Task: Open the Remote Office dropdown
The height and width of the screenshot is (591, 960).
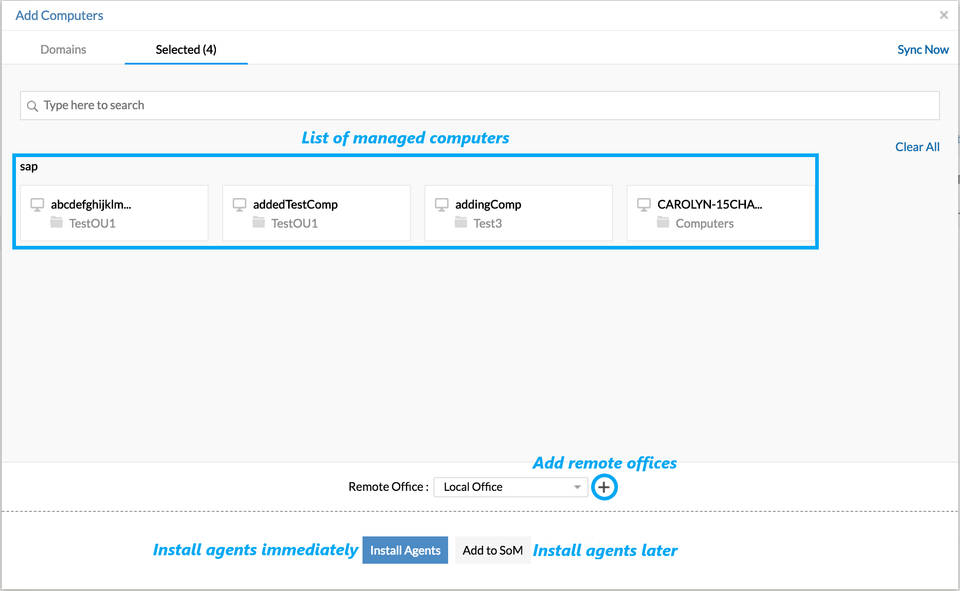Action: (510, 487)
